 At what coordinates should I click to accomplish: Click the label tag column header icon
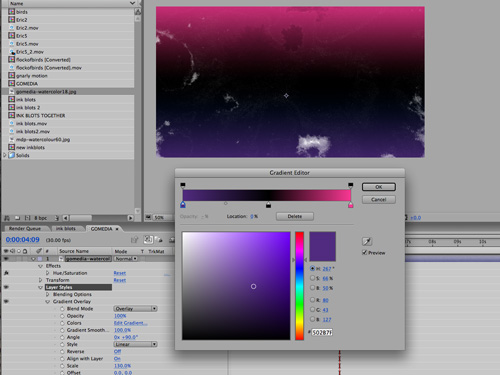tap(39, 251)
